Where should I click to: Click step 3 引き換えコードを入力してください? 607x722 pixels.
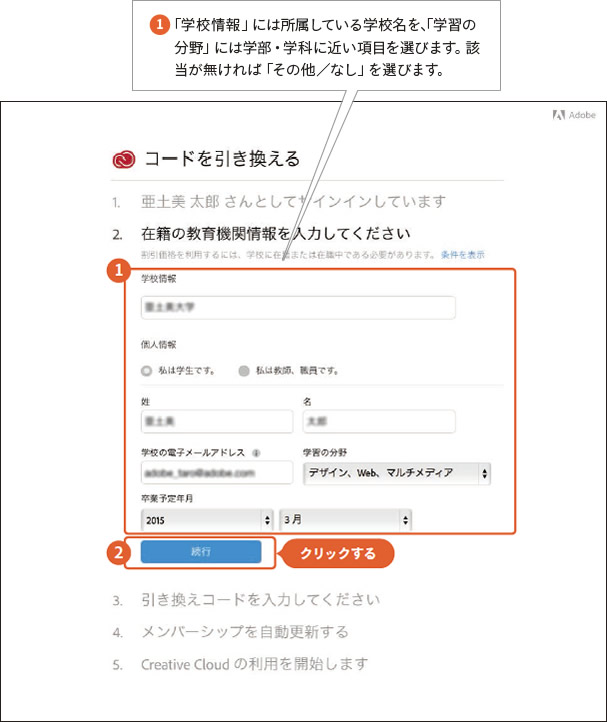tap(260, 600)
